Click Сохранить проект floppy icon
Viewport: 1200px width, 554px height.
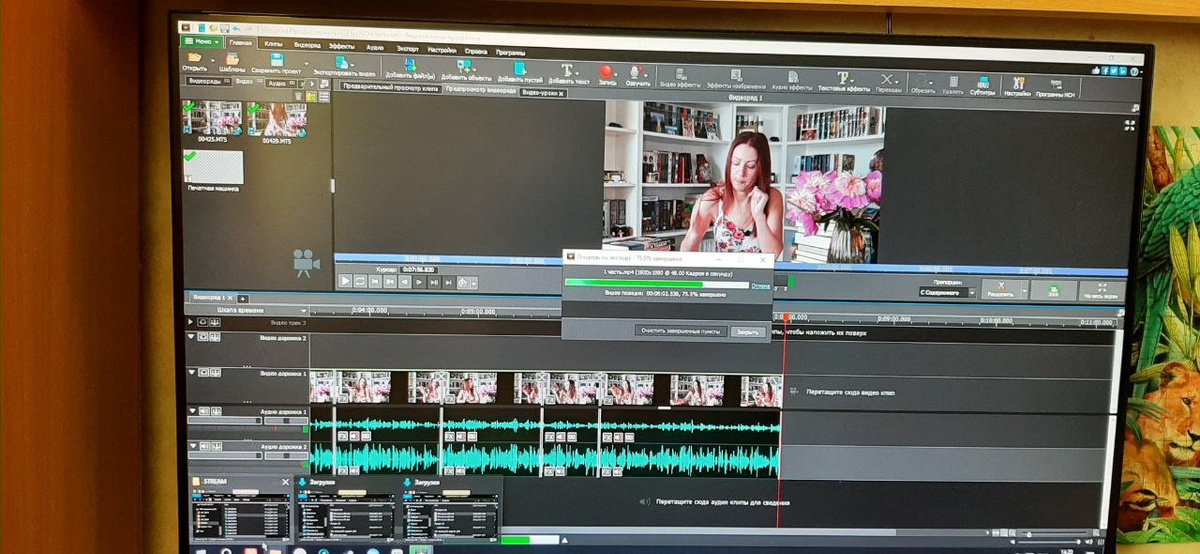coord(277,60)
